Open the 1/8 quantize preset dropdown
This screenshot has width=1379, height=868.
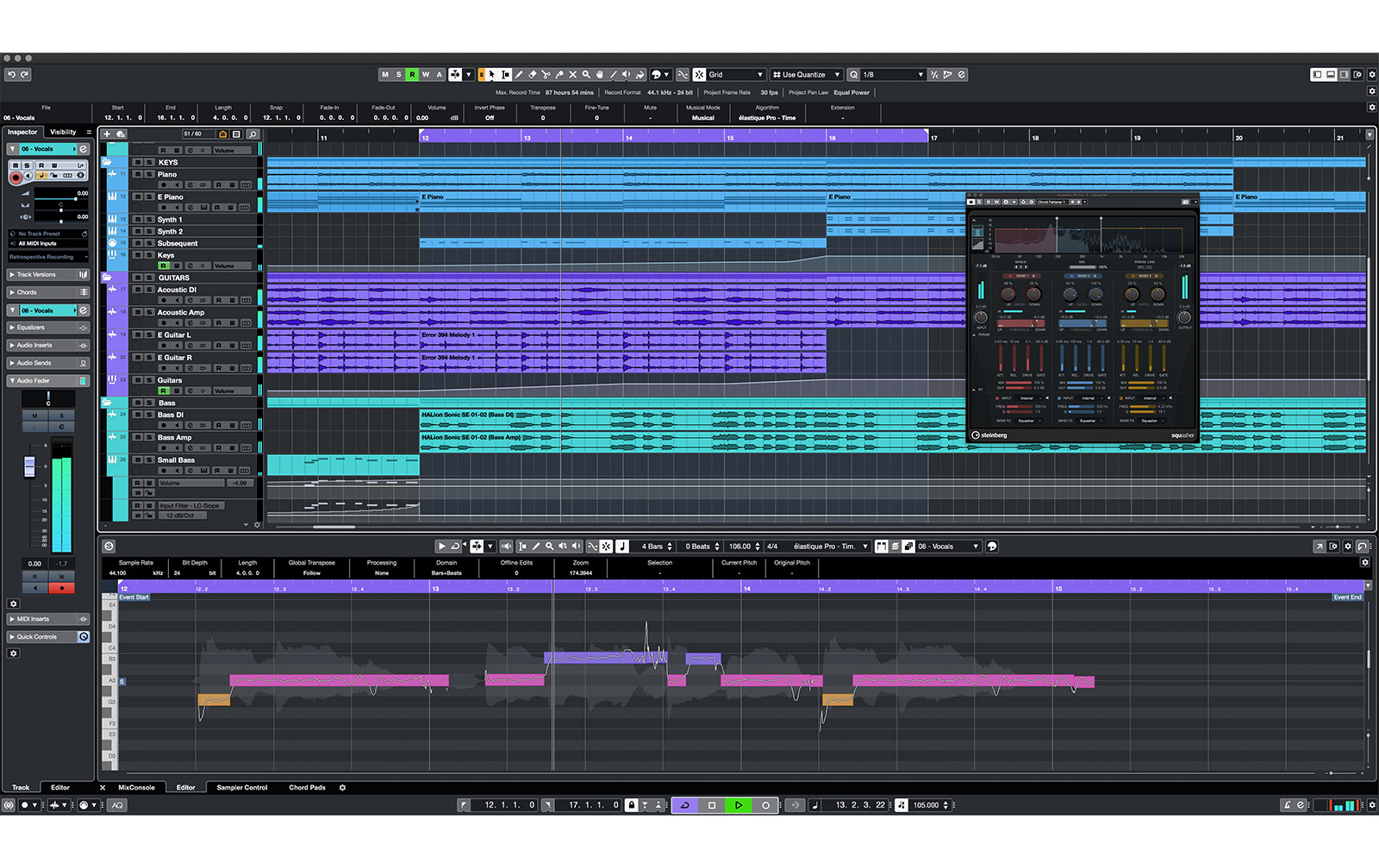coord(893,74)
